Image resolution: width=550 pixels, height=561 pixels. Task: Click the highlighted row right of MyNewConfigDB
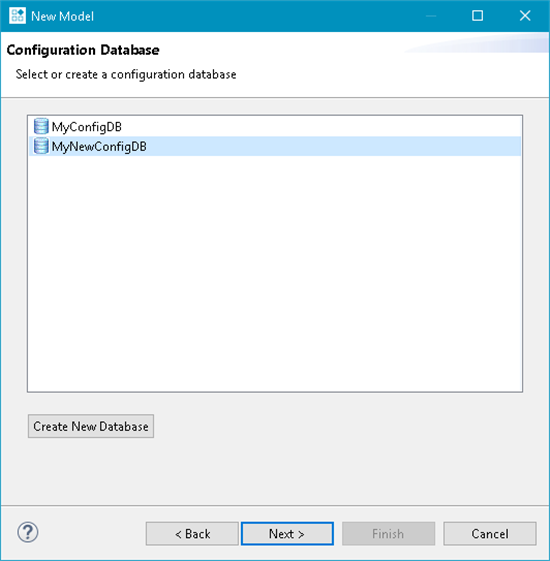(x=334, y=146)
